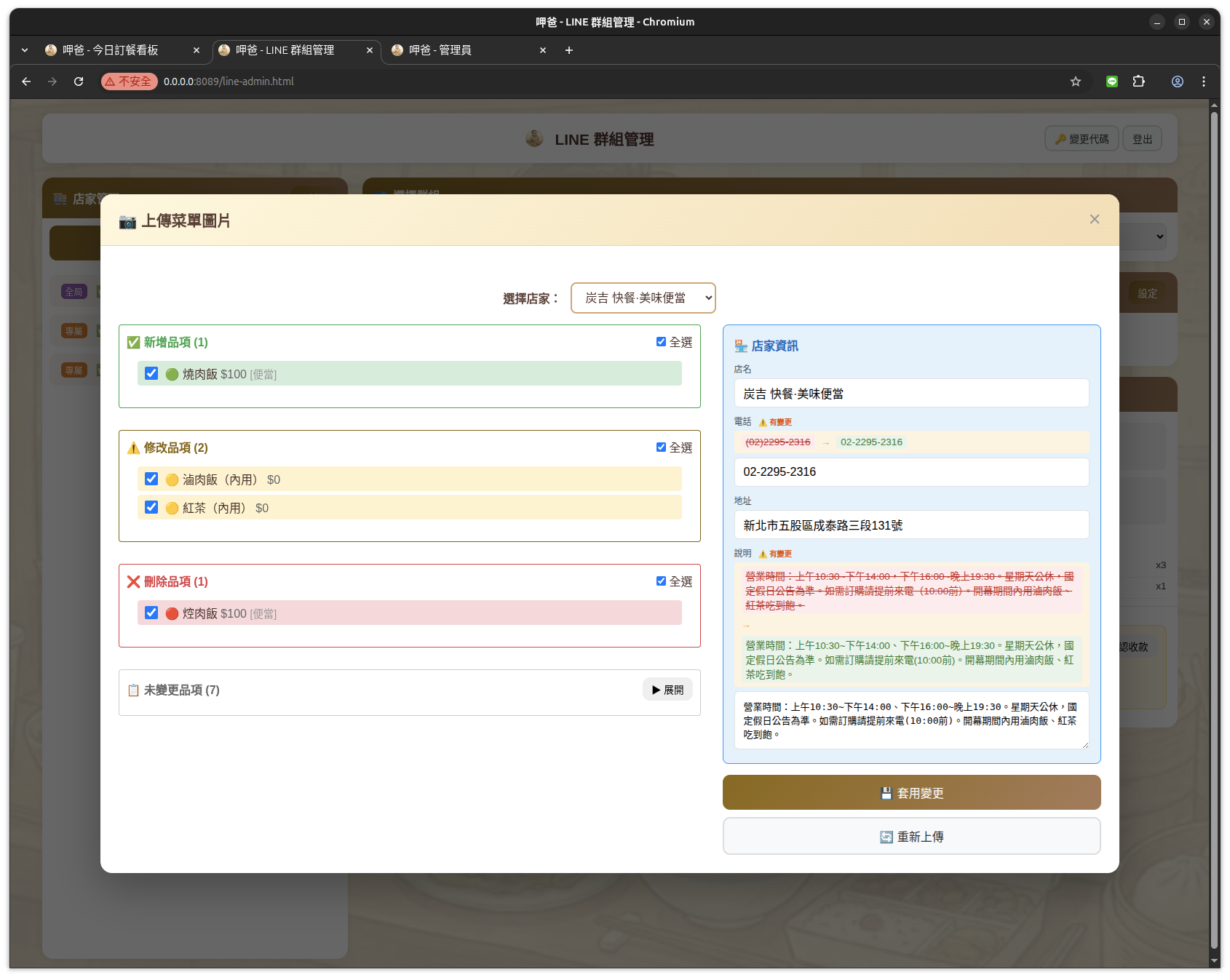The width and height of the screenshot is (1230, 980).
Task: Click the browser back arrow
Action: coord(26,81)
